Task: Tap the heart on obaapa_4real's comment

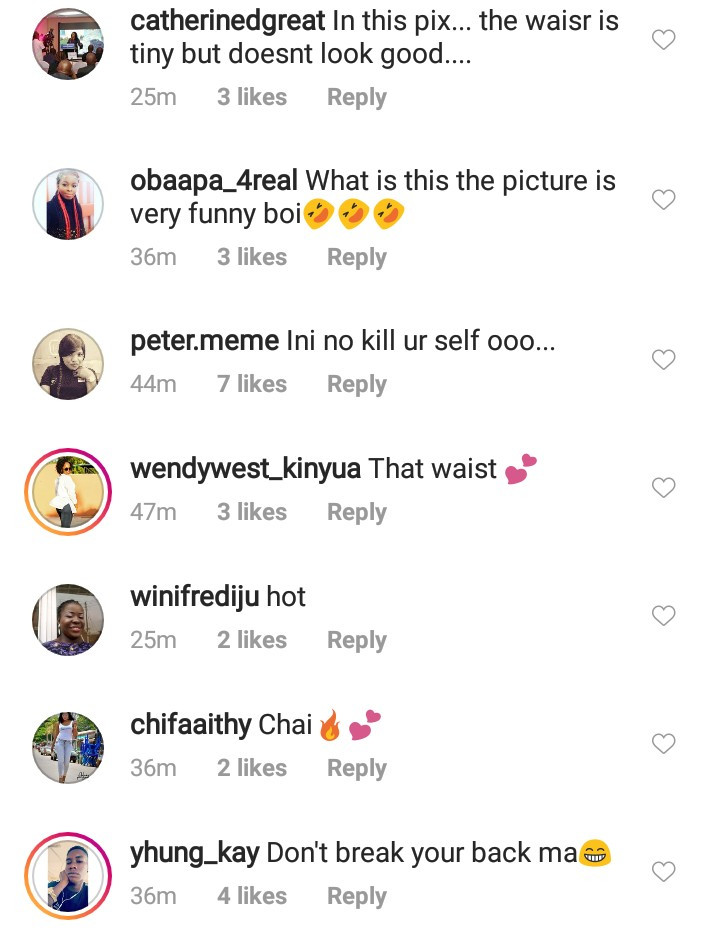Action: tap(664, 200)
